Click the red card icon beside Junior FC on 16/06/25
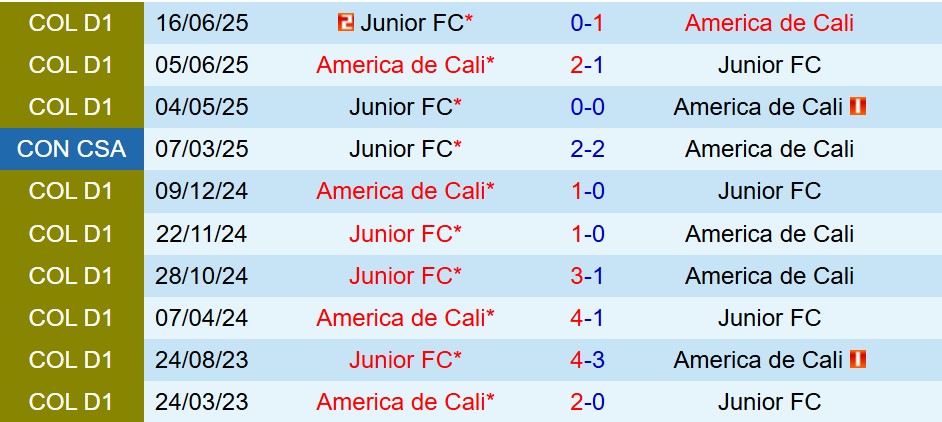942x422 pixels. pos(346,23)
